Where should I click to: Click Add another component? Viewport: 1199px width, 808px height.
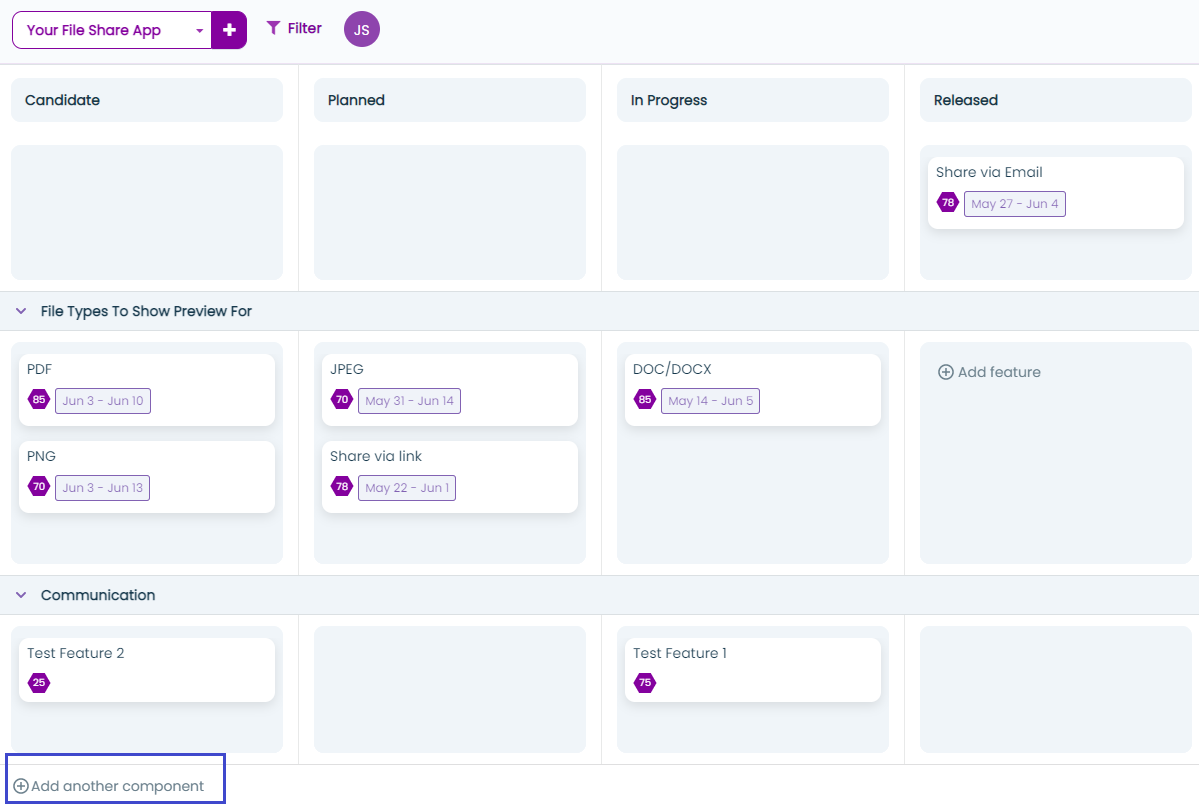coord(109,786)
